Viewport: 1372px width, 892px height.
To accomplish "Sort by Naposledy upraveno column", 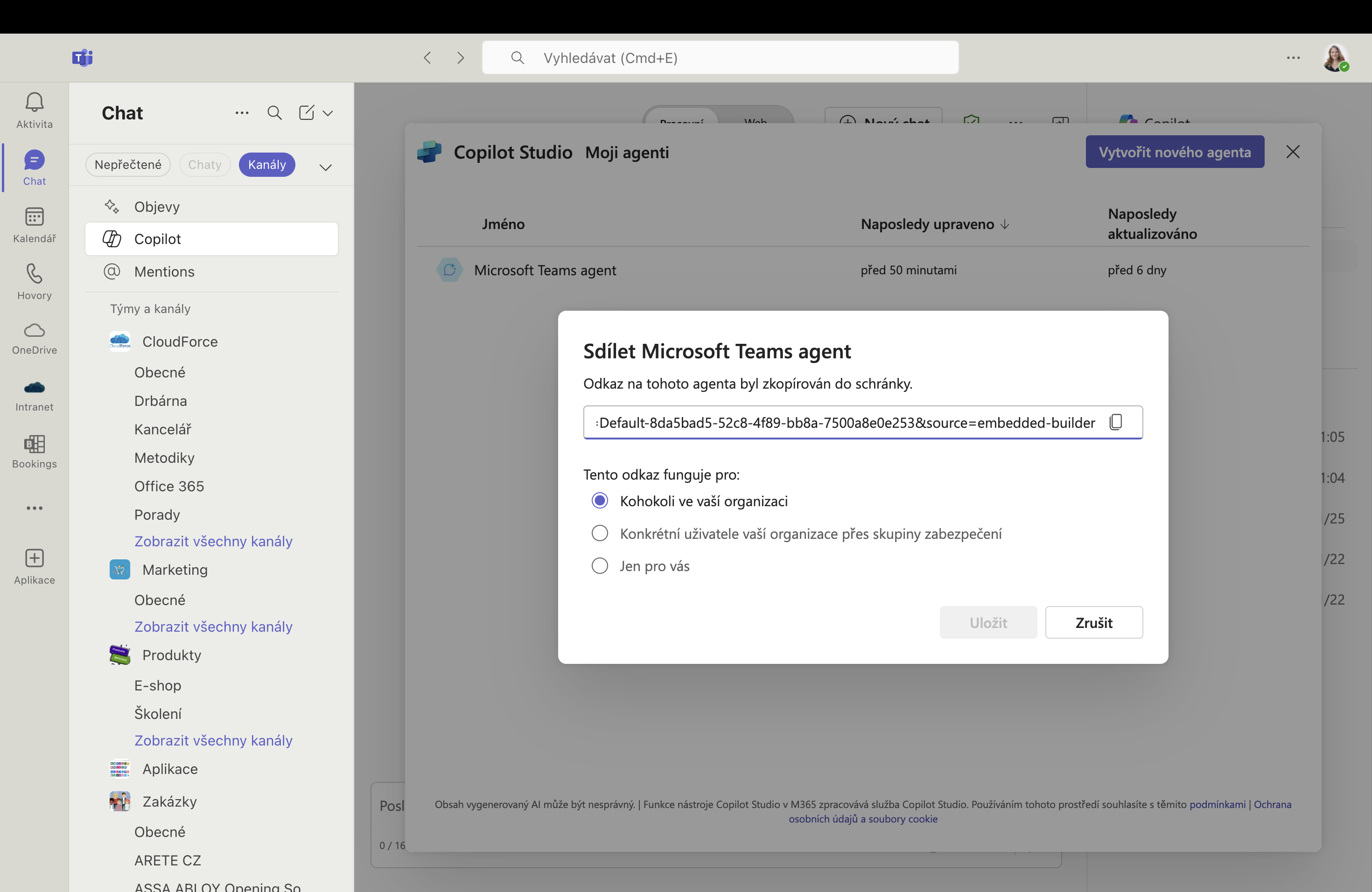I will click(x=935, y=224).
